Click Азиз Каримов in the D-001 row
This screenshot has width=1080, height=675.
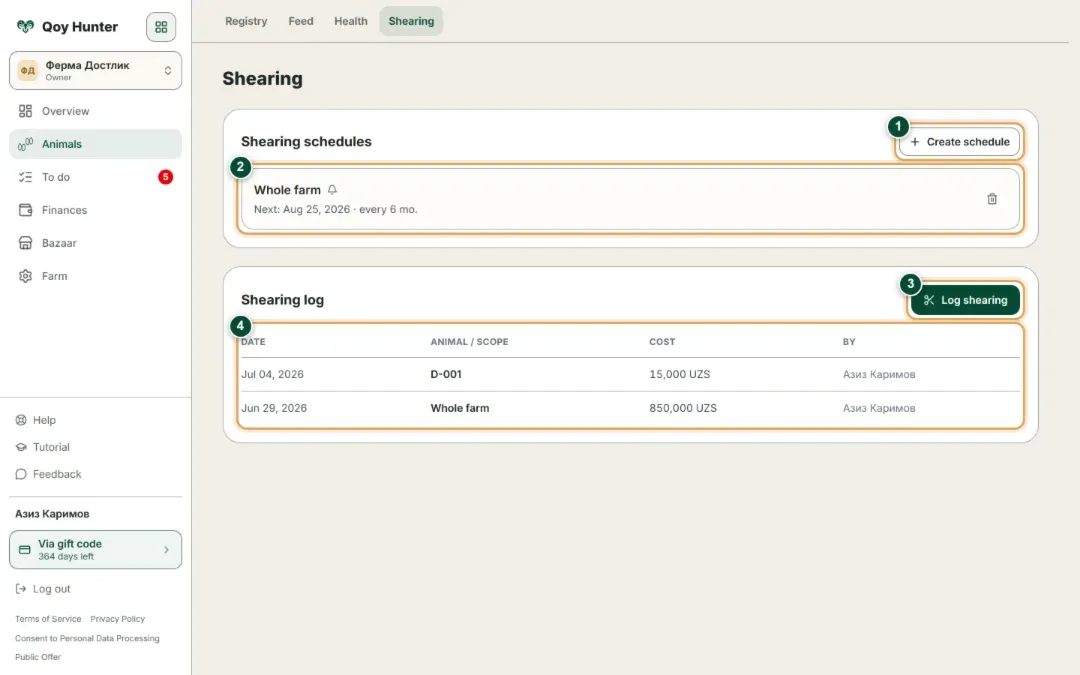pyautogui.click(x=879, y=375)
